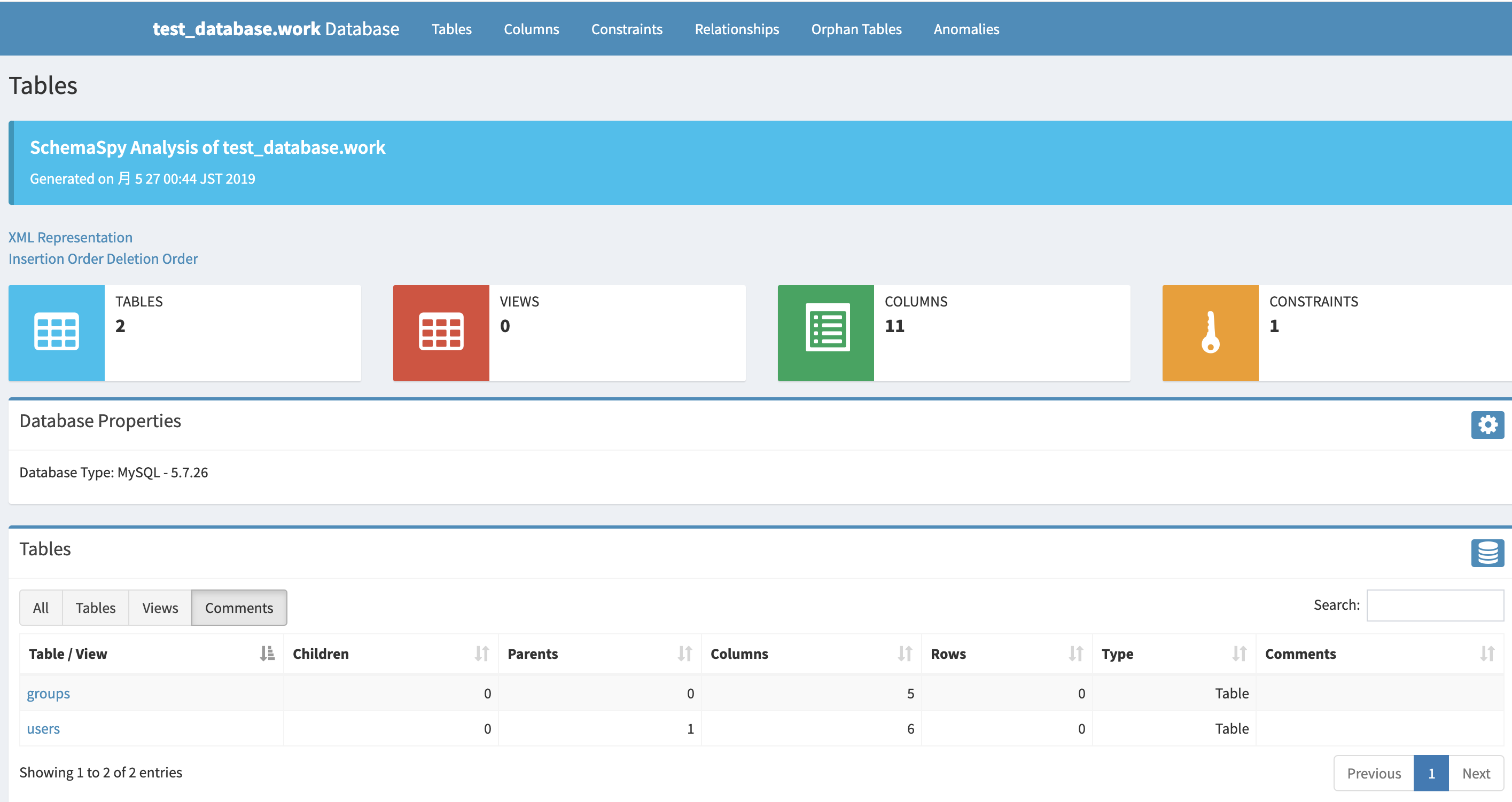Click the Next pagination button
Viewport: 1512px width, 802px height.
[1475, 773]
